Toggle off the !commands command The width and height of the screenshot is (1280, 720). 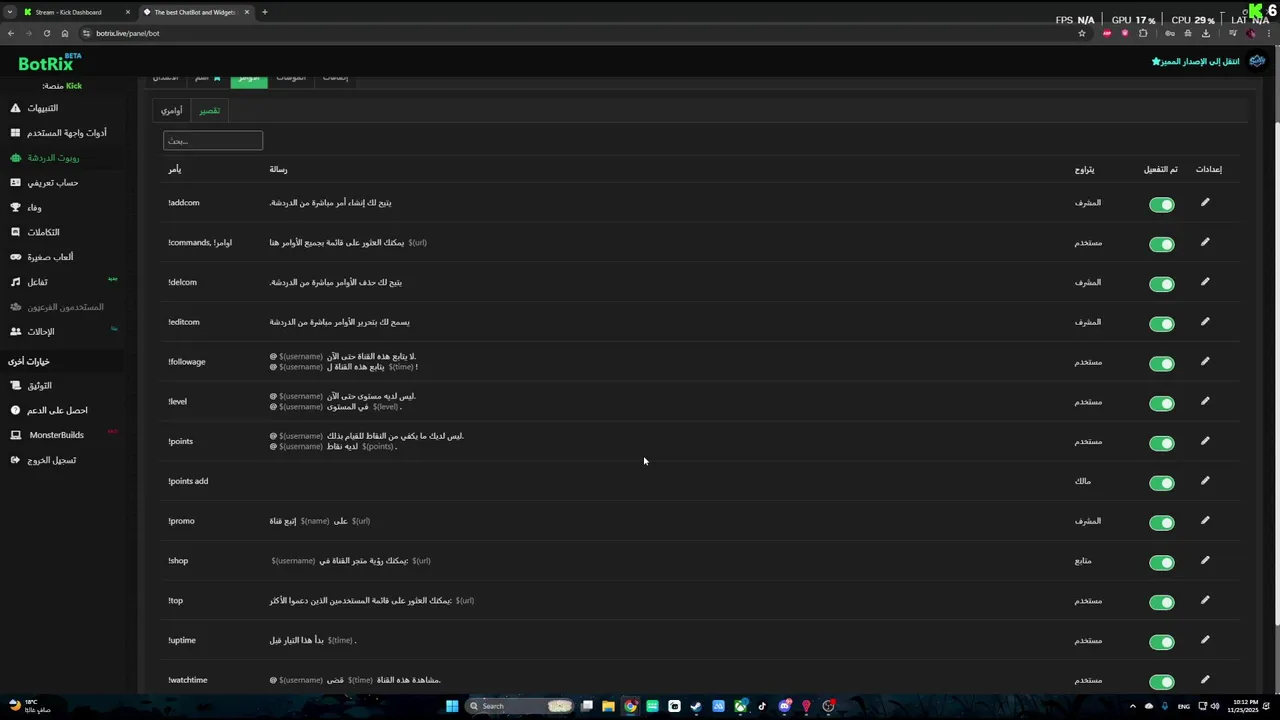(1161, 244)
